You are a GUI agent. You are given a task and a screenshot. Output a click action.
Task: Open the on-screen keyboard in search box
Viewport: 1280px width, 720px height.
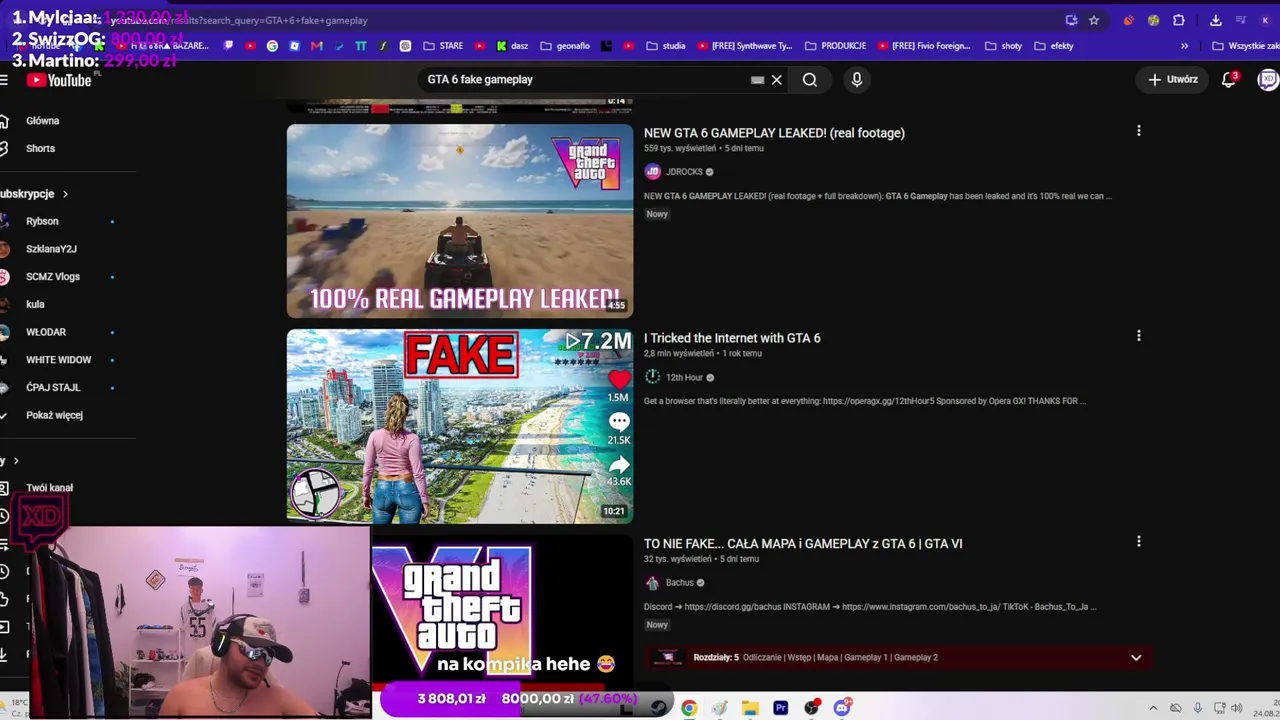[757, 80]
